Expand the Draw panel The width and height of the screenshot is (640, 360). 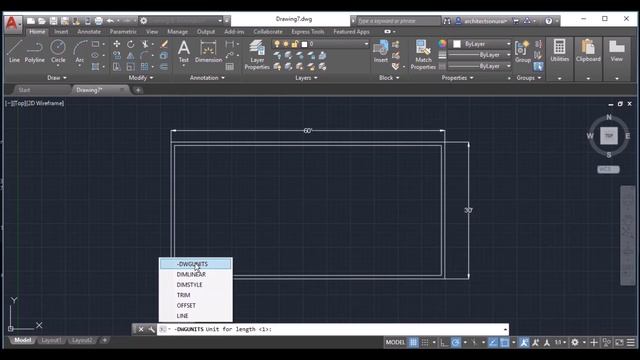[57, 78]
